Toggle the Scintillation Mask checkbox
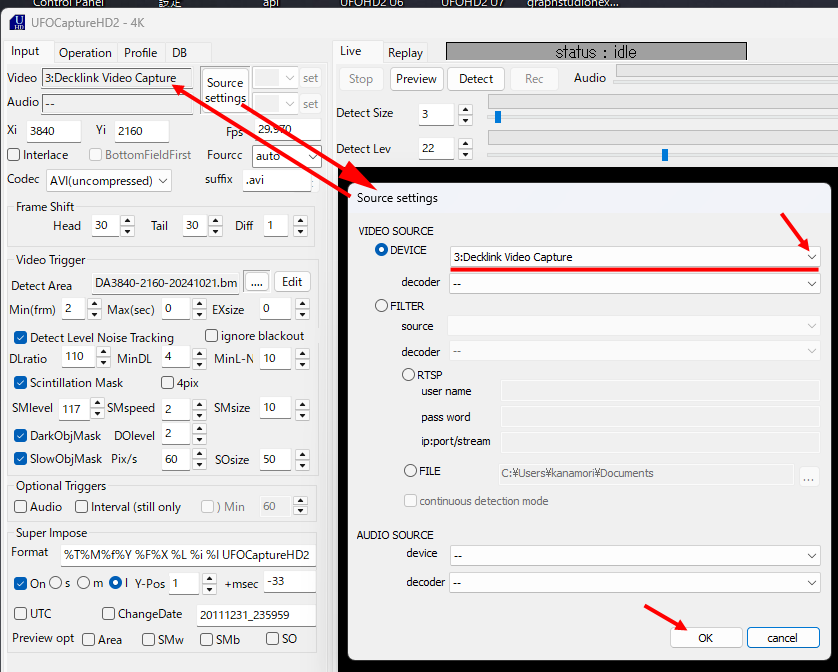This screenshot has height=672, width=838. click(21, 383)
